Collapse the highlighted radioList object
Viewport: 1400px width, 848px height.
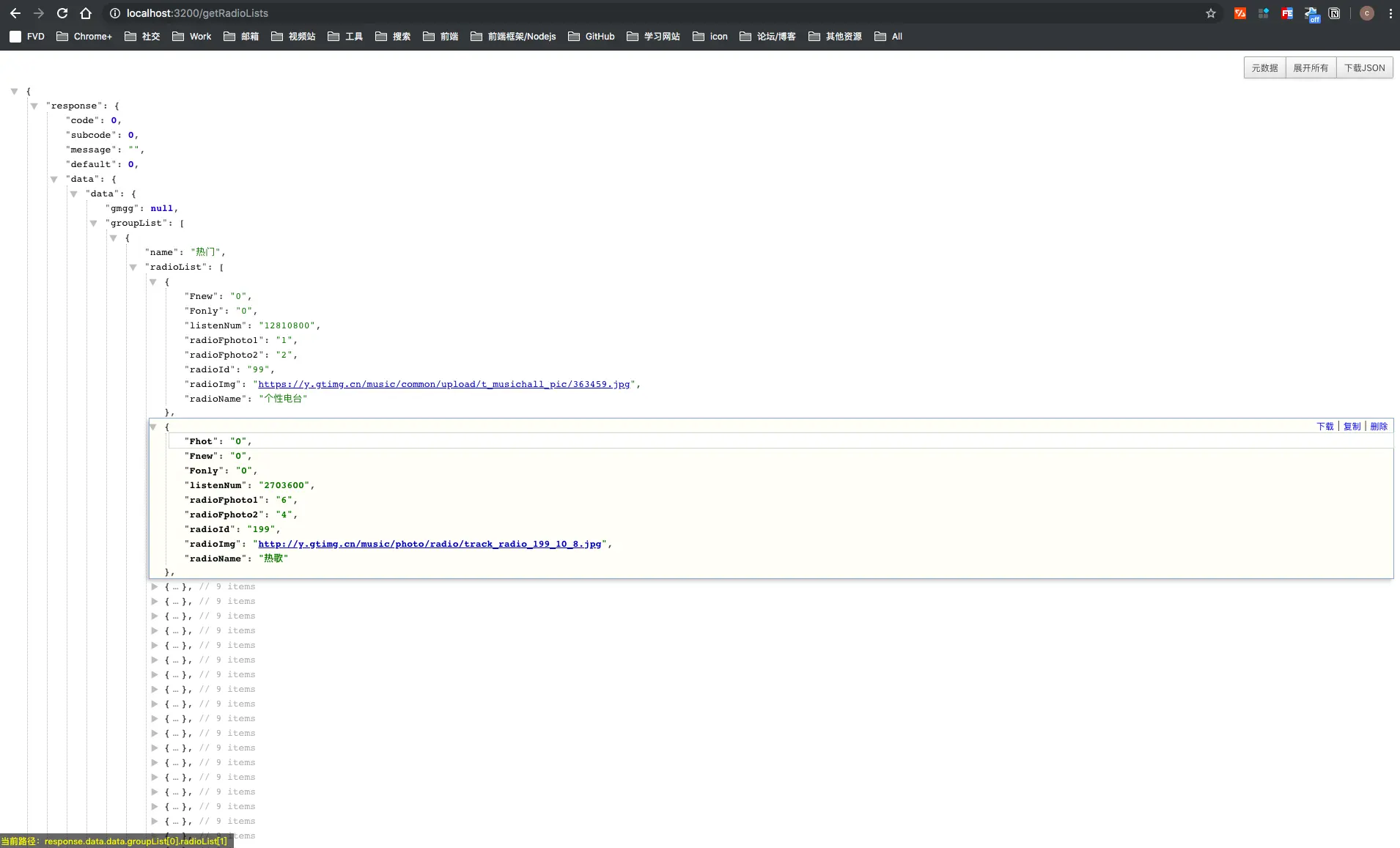coord(153,427)
